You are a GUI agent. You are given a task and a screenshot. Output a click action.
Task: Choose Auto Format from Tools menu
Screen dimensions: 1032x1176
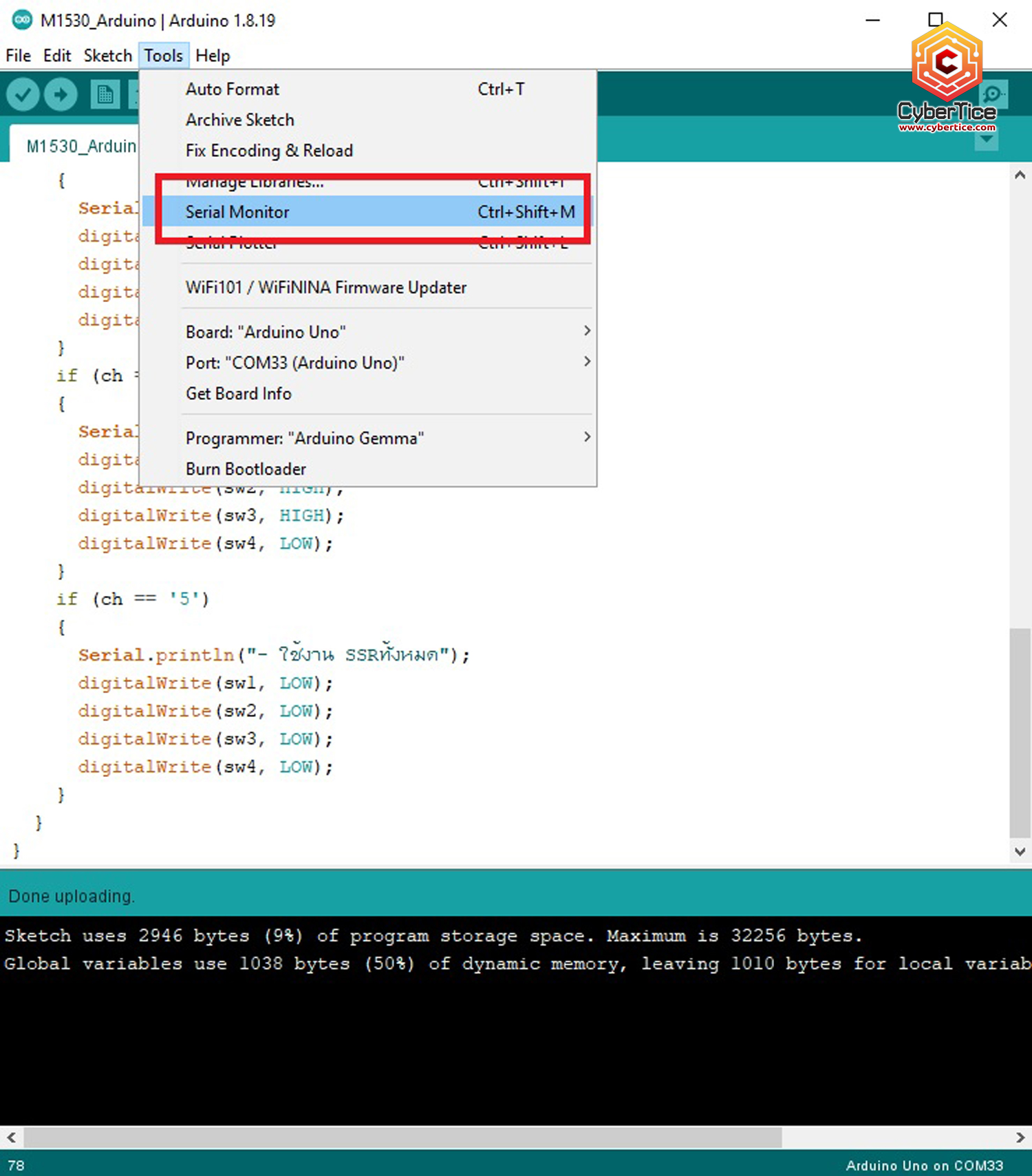(x=369, y=89)
